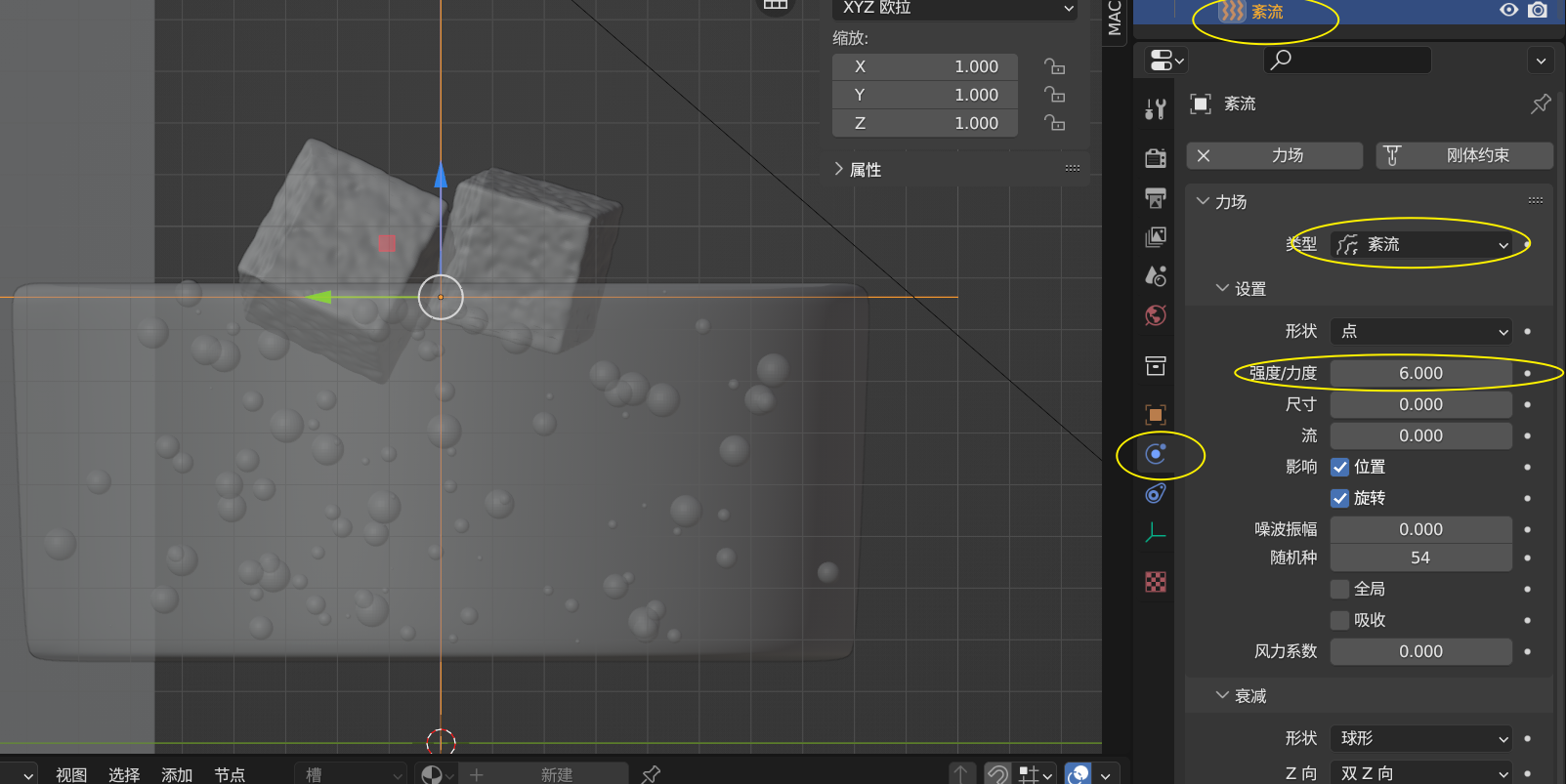1566x784 pixels.
Task: Click the 风力系数 0.000 field
Action: (x=1421, y=651)
